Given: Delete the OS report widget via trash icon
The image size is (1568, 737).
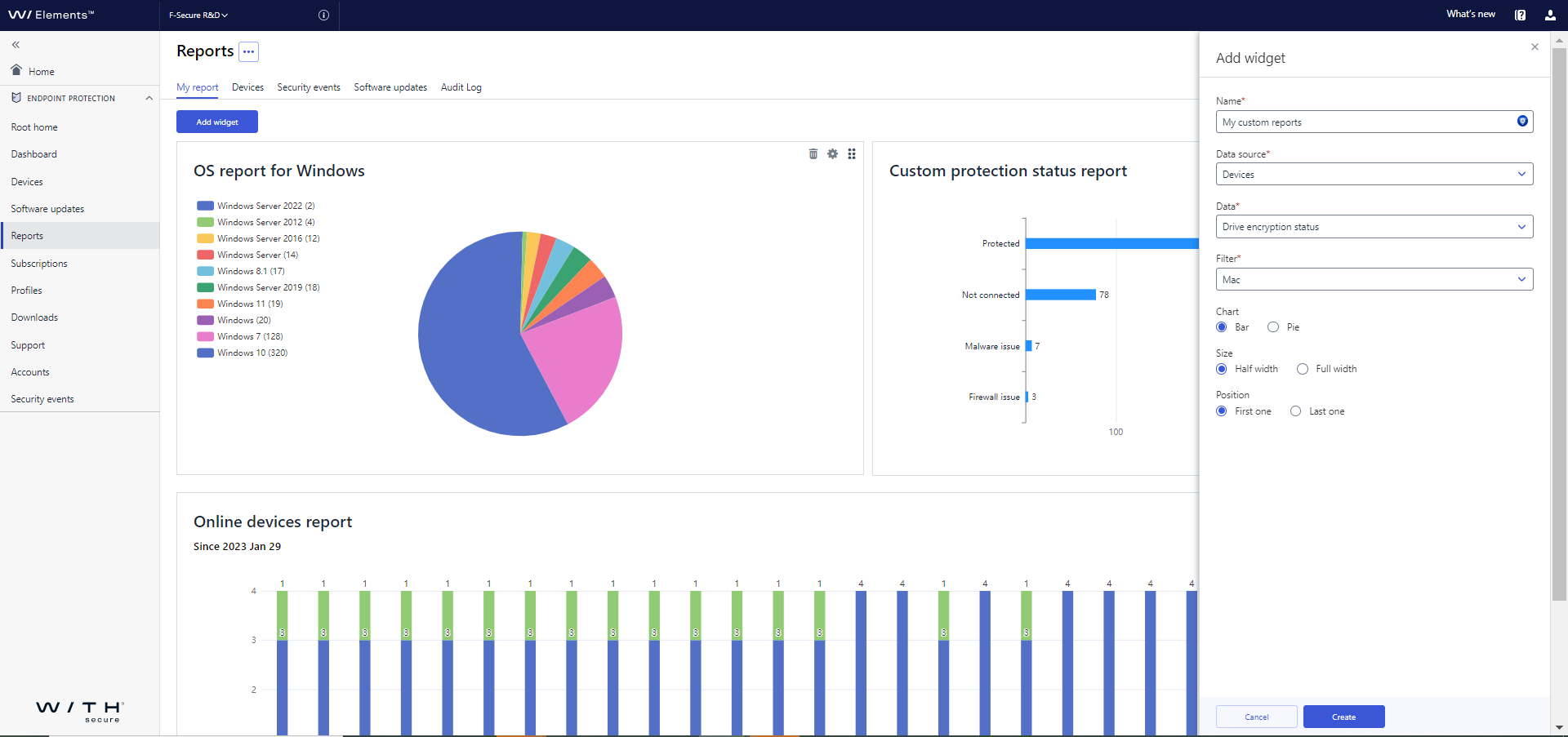Looking at the screenshot, I should click(813, 153).
